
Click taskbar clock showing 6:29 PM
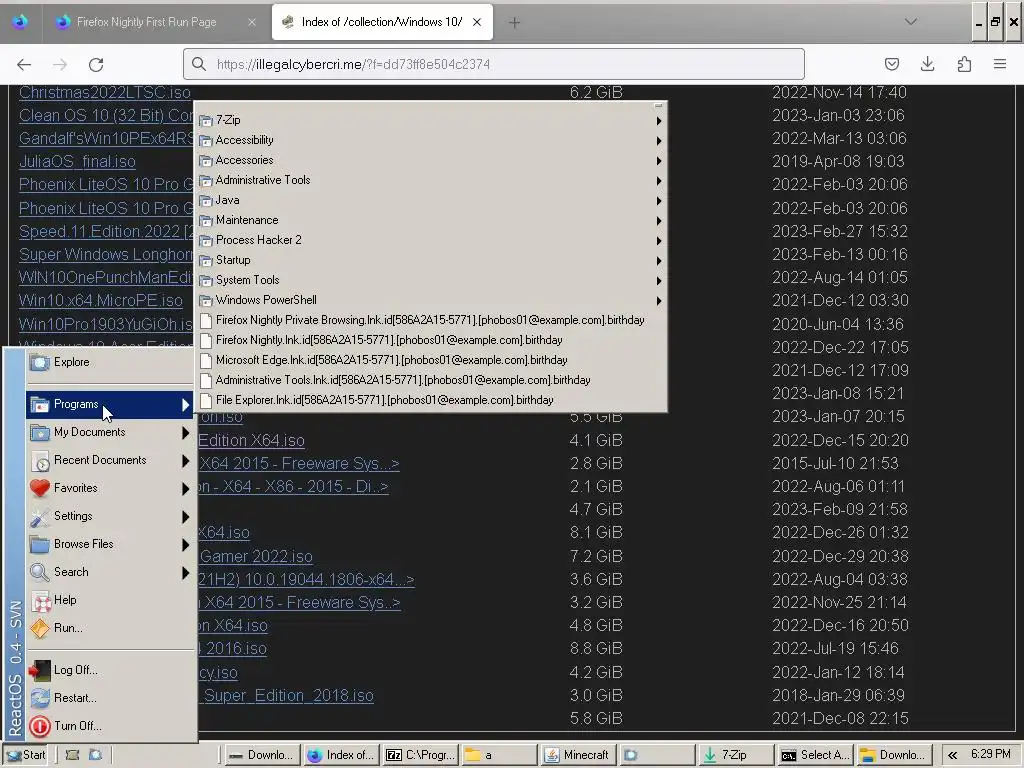click(x=990, y=754)
